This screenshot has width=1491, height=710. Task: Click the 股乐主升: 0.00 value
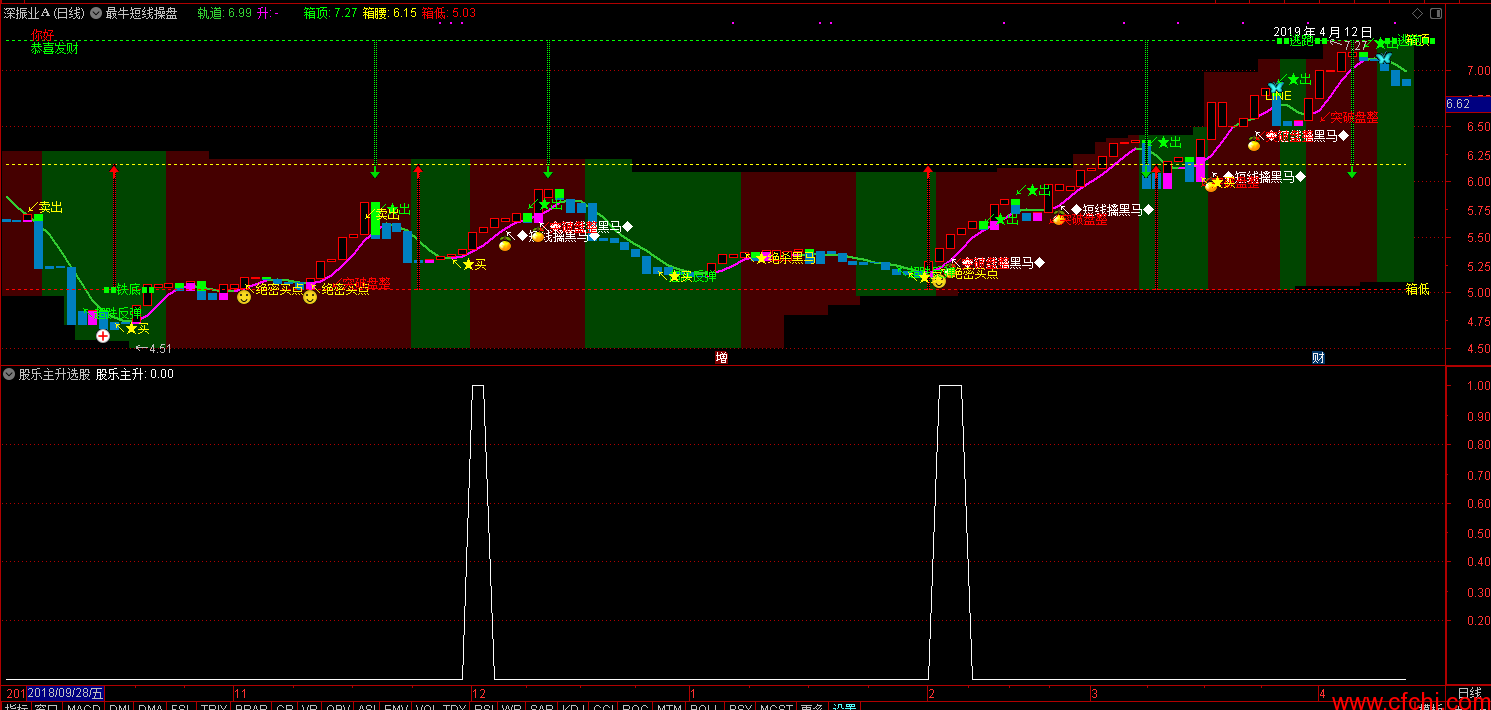click(135, 375)
